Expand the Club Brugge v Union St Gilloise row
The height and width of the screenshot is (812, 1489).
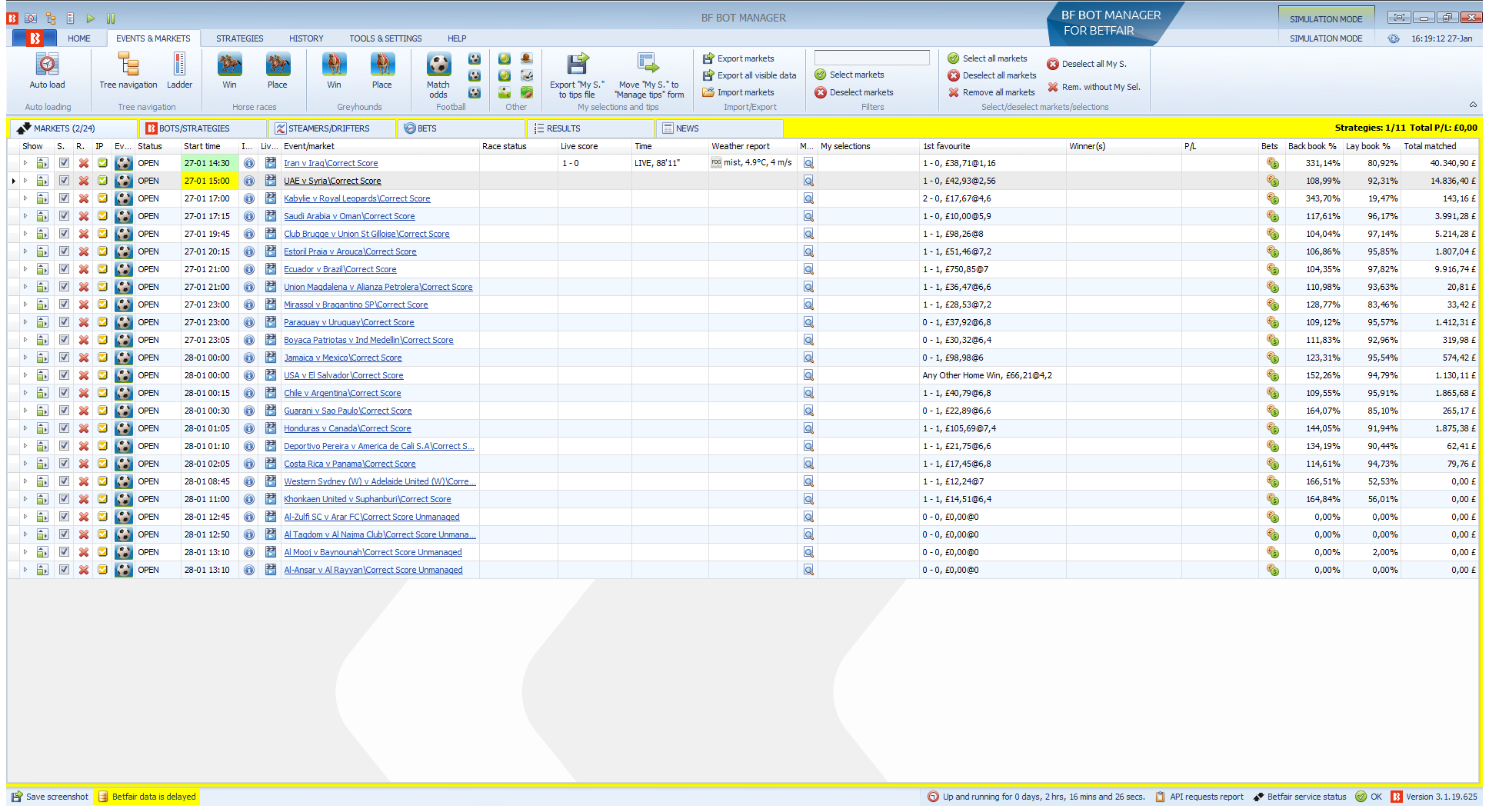(25, 234)
